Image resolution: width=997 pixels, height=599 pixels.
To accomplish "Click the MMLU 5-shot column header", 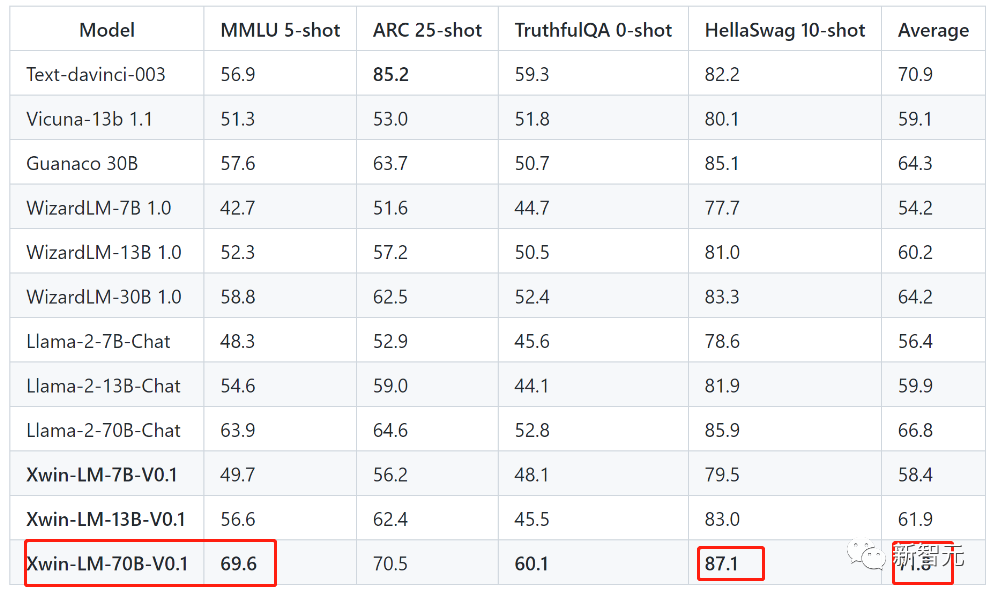I will coord(280,30).
